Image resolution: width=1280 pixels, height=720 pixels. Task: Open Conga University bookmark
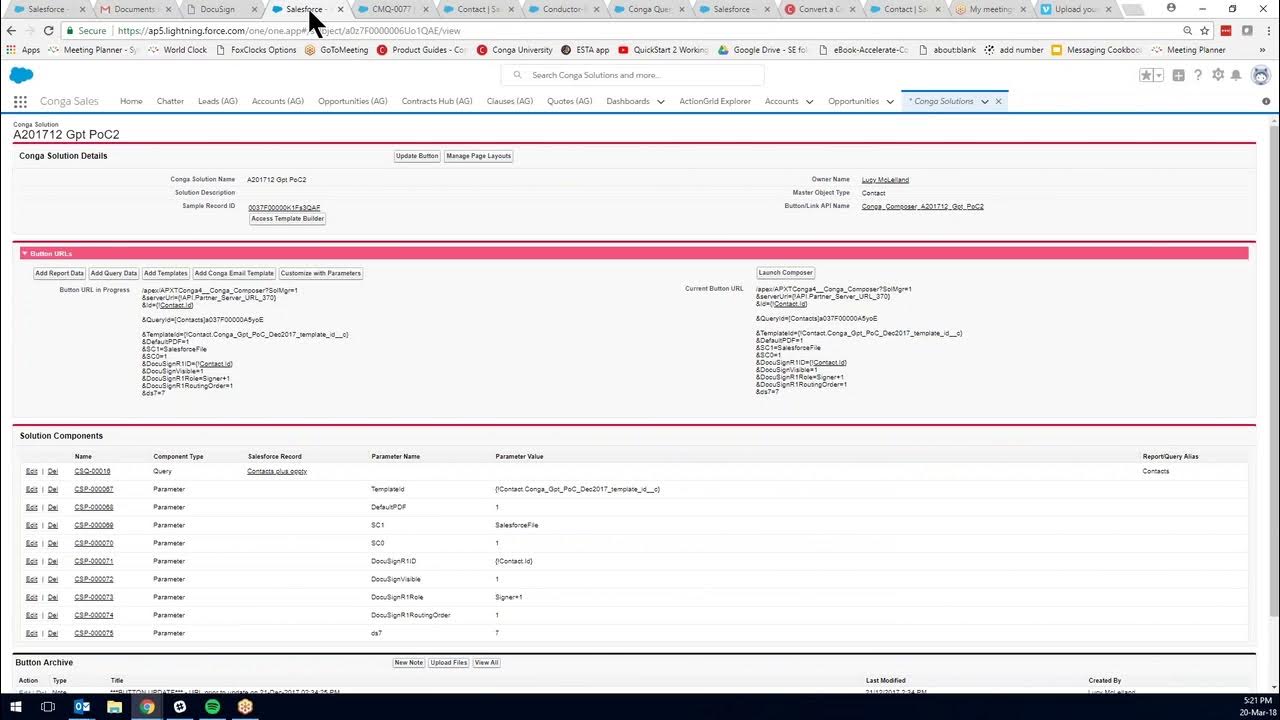(x=514, y=50)
